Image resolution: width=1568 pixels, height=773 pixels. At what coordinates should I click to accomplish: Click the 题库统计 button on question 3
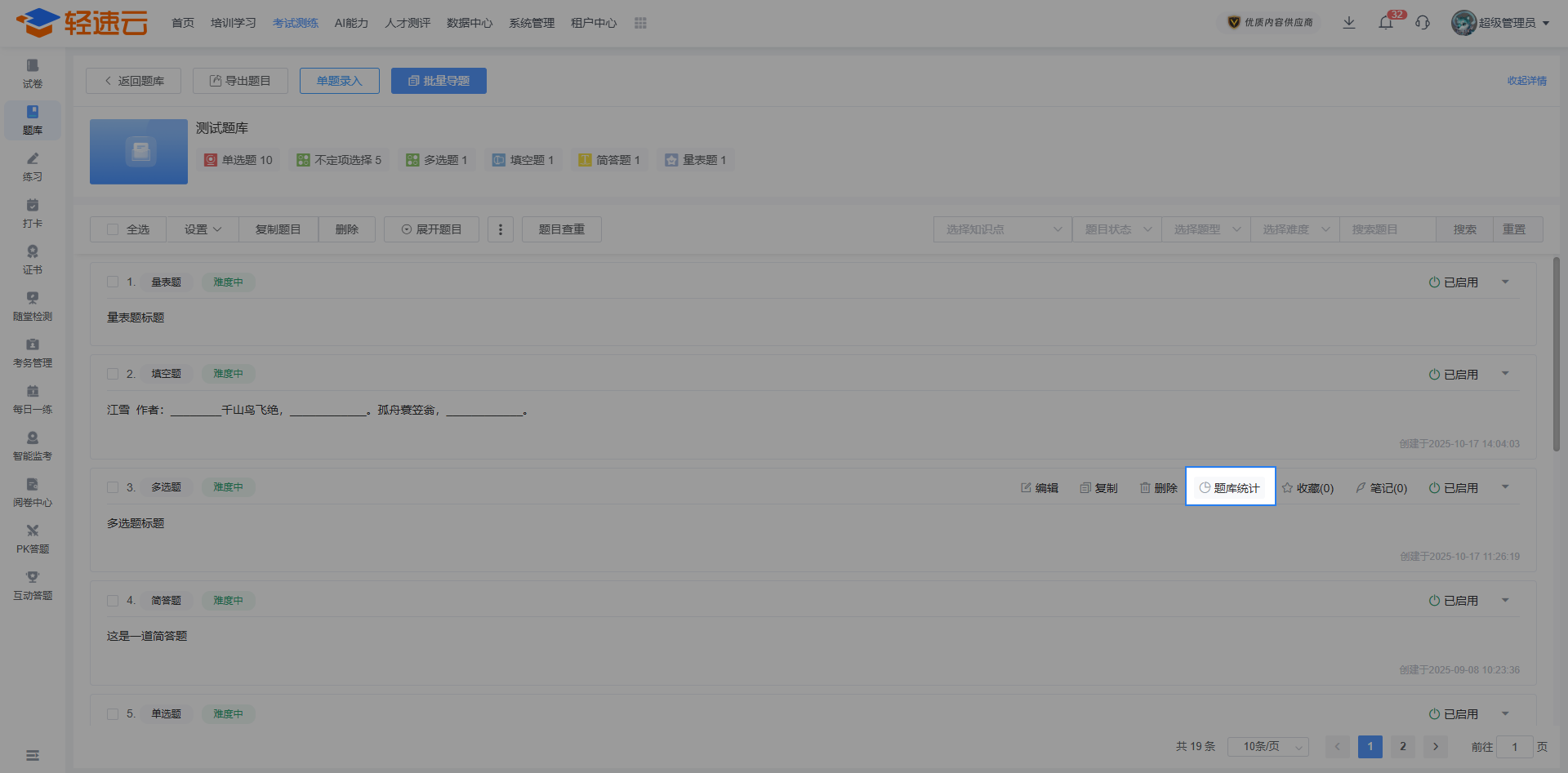tap(1230, 487)
